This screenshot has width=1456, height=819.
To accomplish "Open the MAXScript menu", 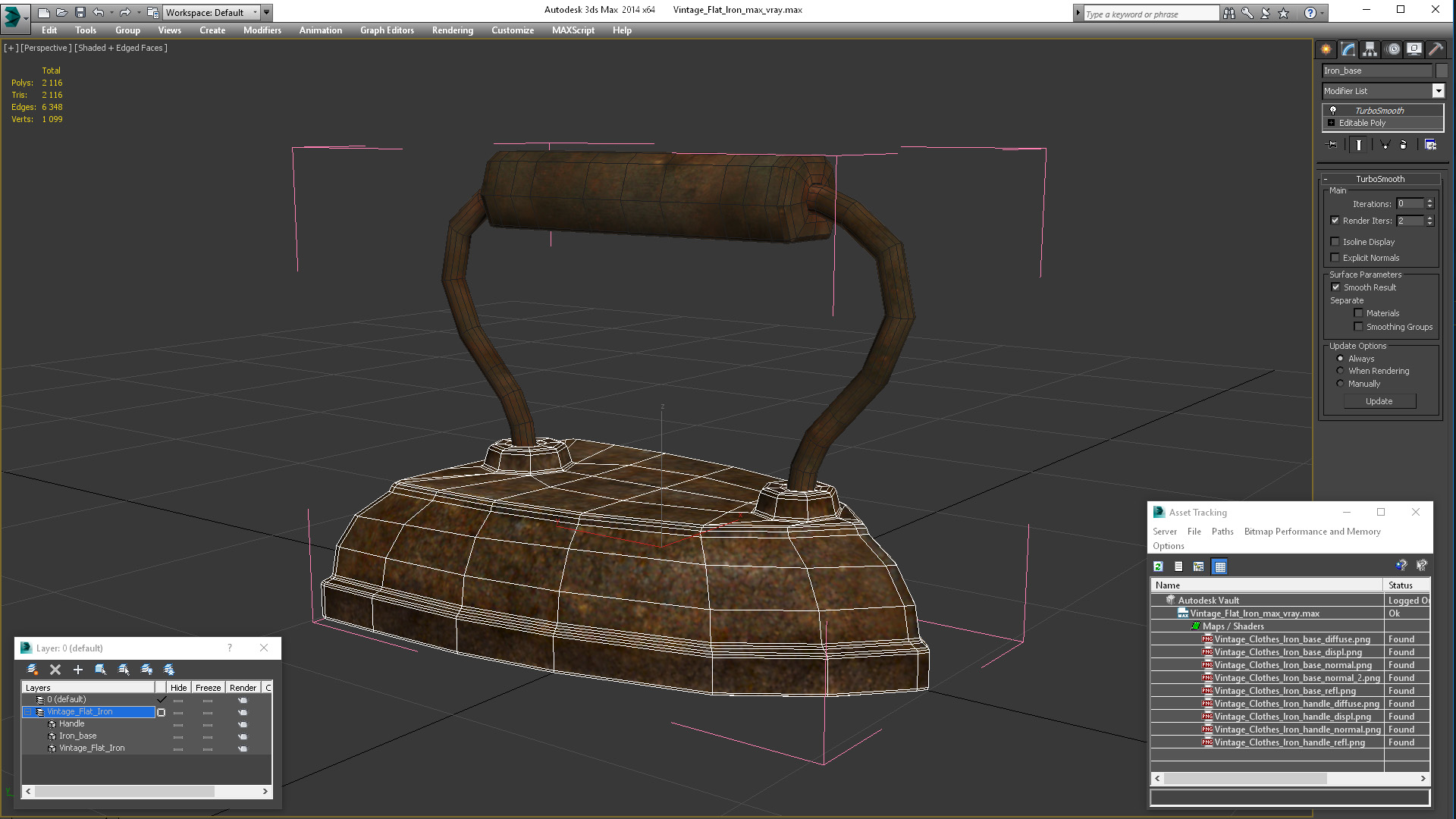I will (573, 30).
